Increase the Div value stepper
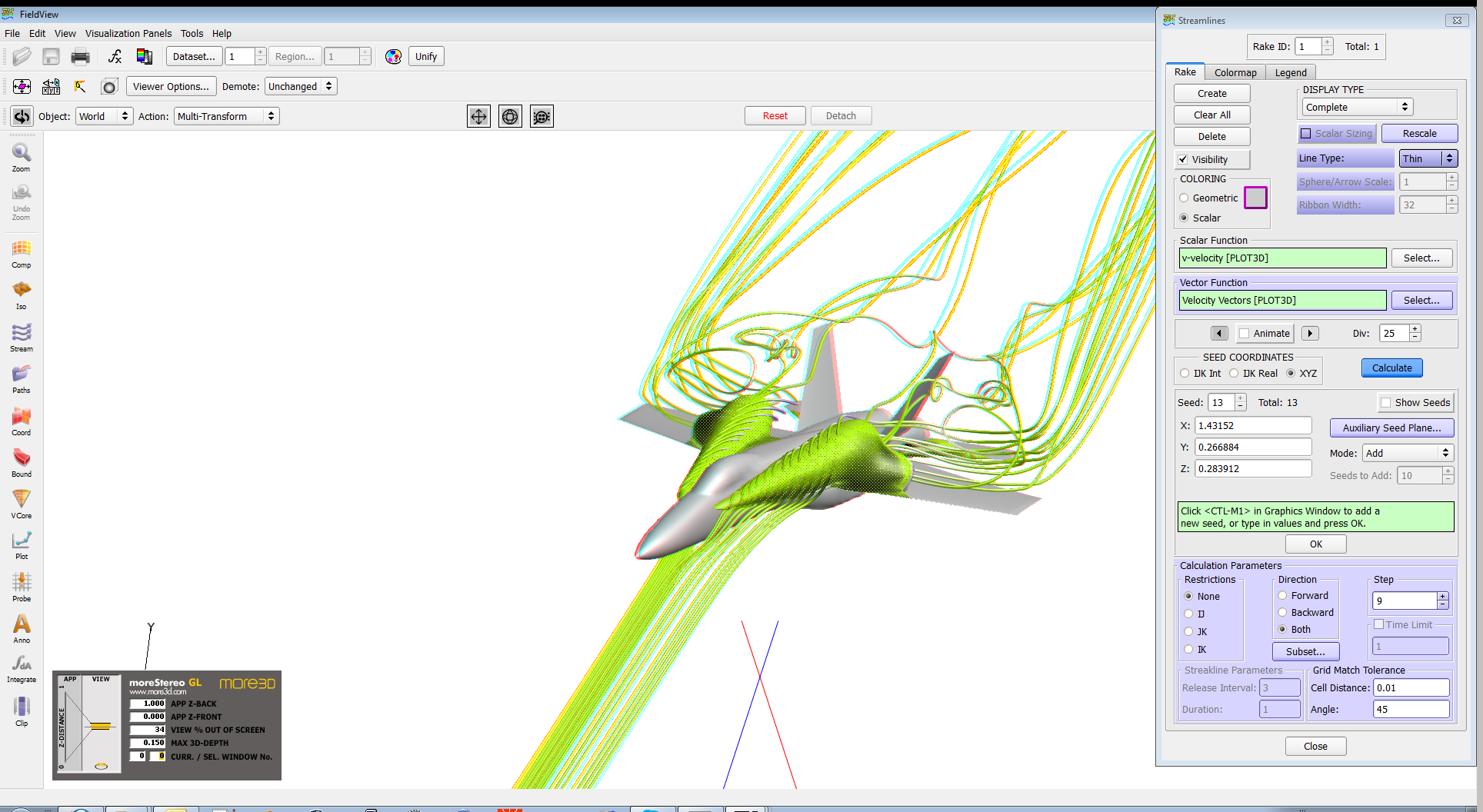The width and height of the screenshot is (1483, 812). point(1415,329)
